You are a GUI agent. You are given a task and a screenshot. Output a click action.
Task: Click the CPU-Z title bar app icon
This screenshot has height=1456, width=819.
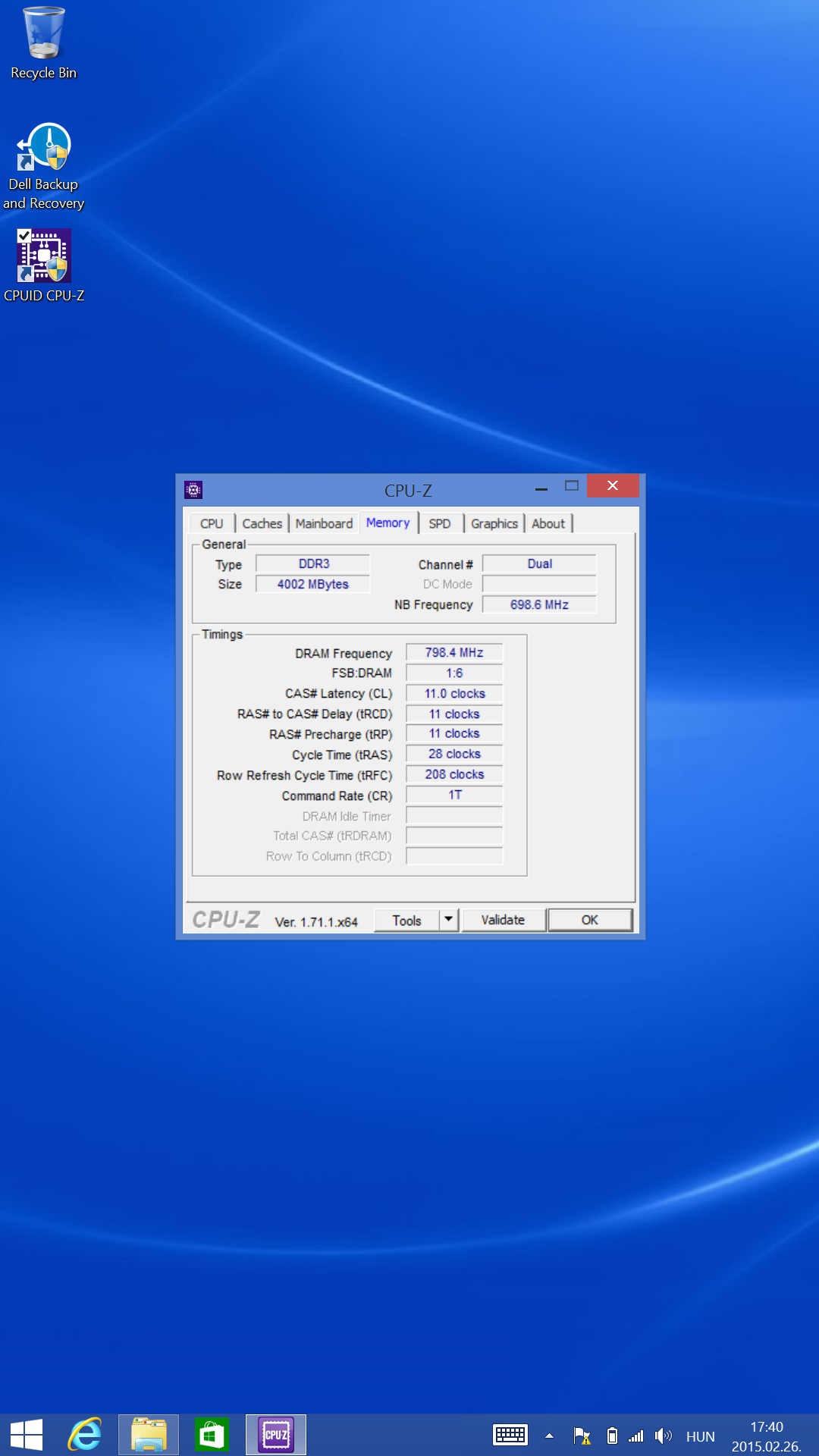pyautogui.click(x=193, y=490)
